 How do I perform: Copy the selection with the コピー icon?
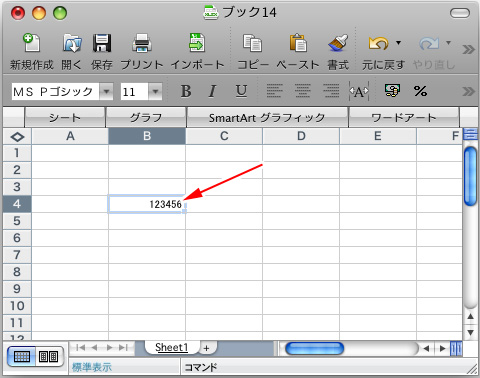tap(252, 43)
